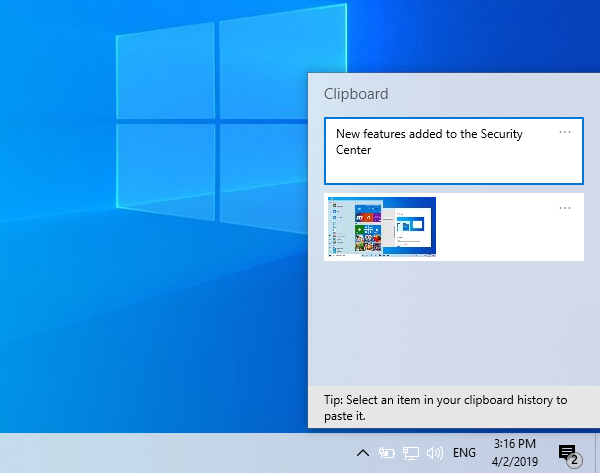Open the options menu for the Security Center text clip
Screen dimensions: 600x473
pyautogui.click(x=565, y=132)
